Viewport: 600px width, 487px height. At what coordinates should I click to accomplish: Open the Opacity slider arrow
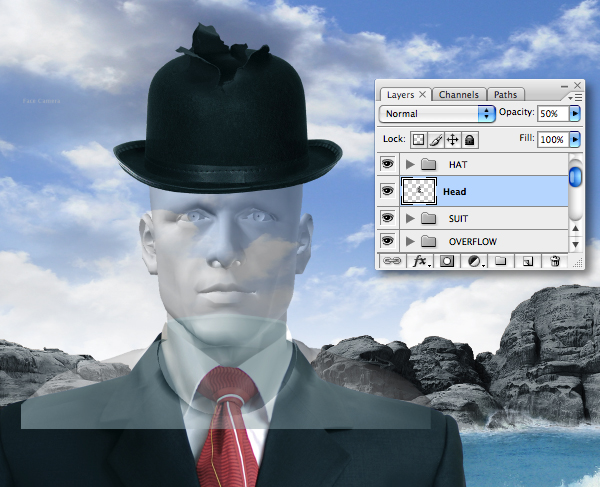point(575,114)
